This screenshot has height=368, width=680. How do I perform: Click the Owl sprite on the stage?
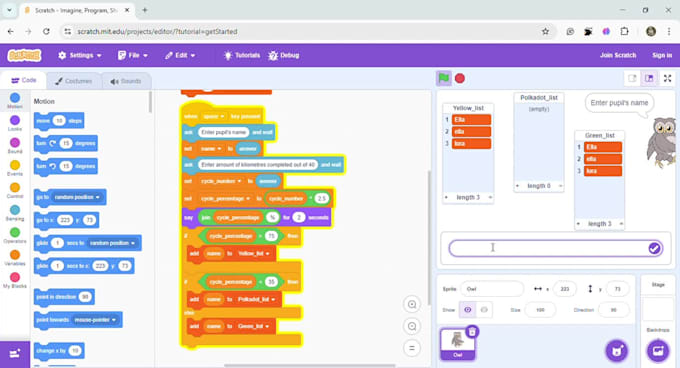coord(661,142)
